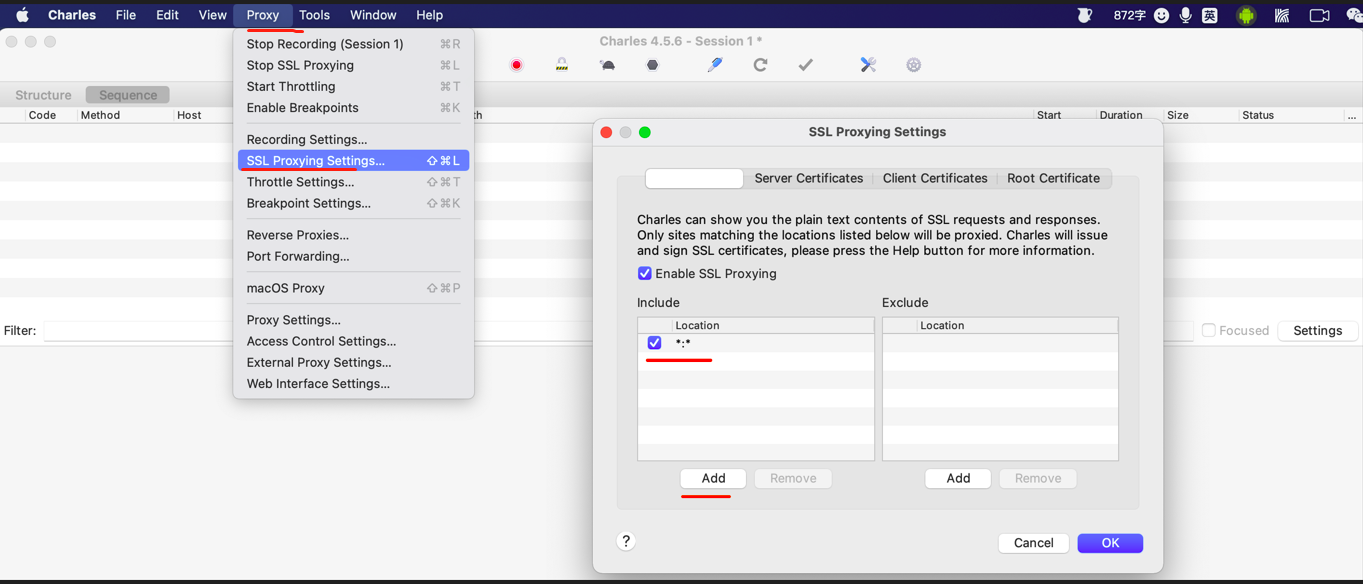Click the striped fan-shaped menu bar icon
This screenshot has width=1363, height=584.
(x=1282, y=15)
